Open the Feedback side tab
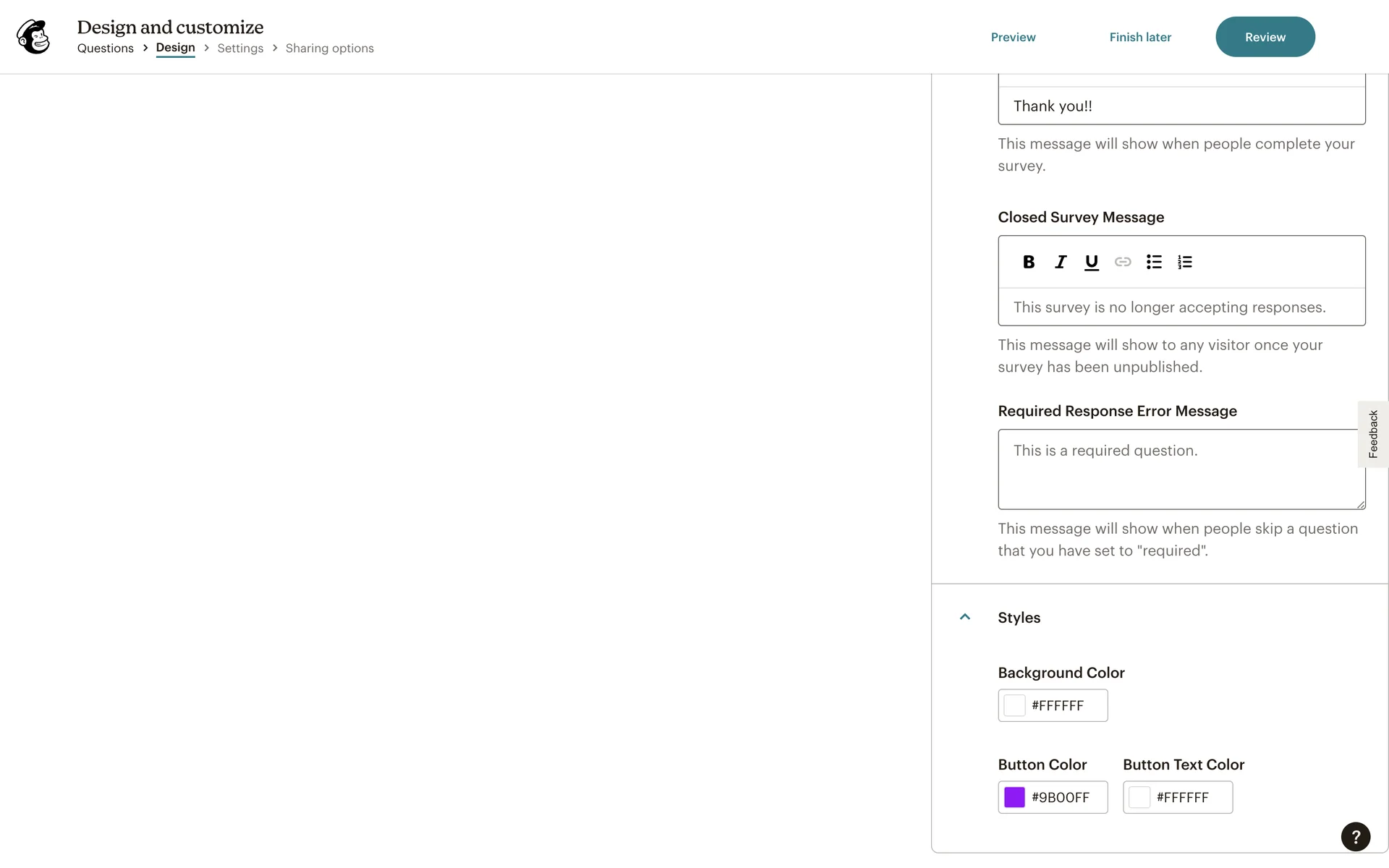Image resolution: width=1389 pixels, height=868 pixels. click(1372, 434)
